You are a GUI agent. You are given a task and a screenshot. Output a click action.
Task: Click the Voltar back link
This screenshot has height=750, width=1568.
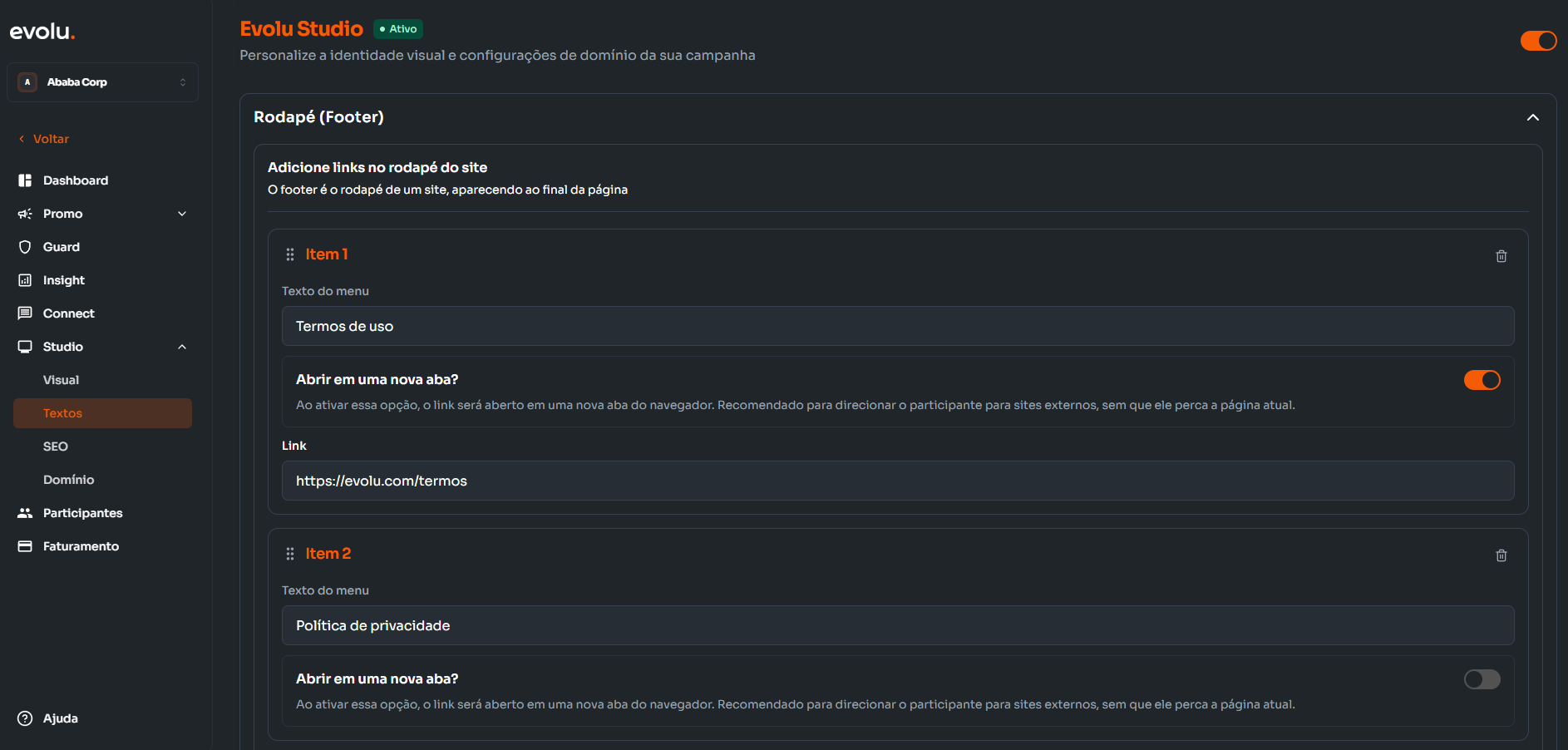point(50,139)
